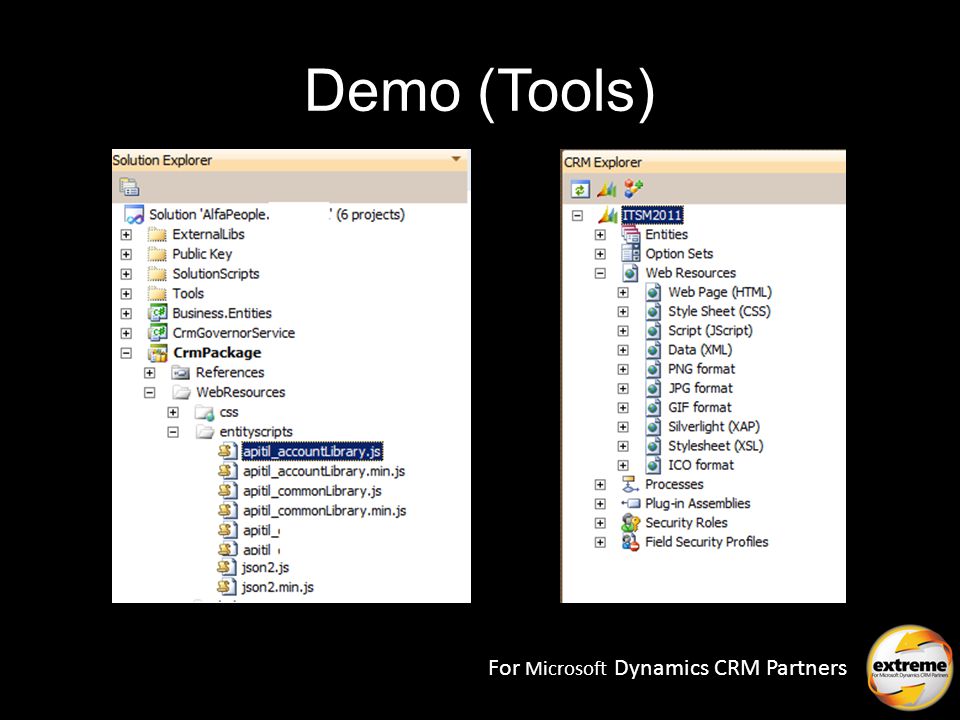Expand the CrmGovernorService project
960x720 pixels.
pos(126,333)
